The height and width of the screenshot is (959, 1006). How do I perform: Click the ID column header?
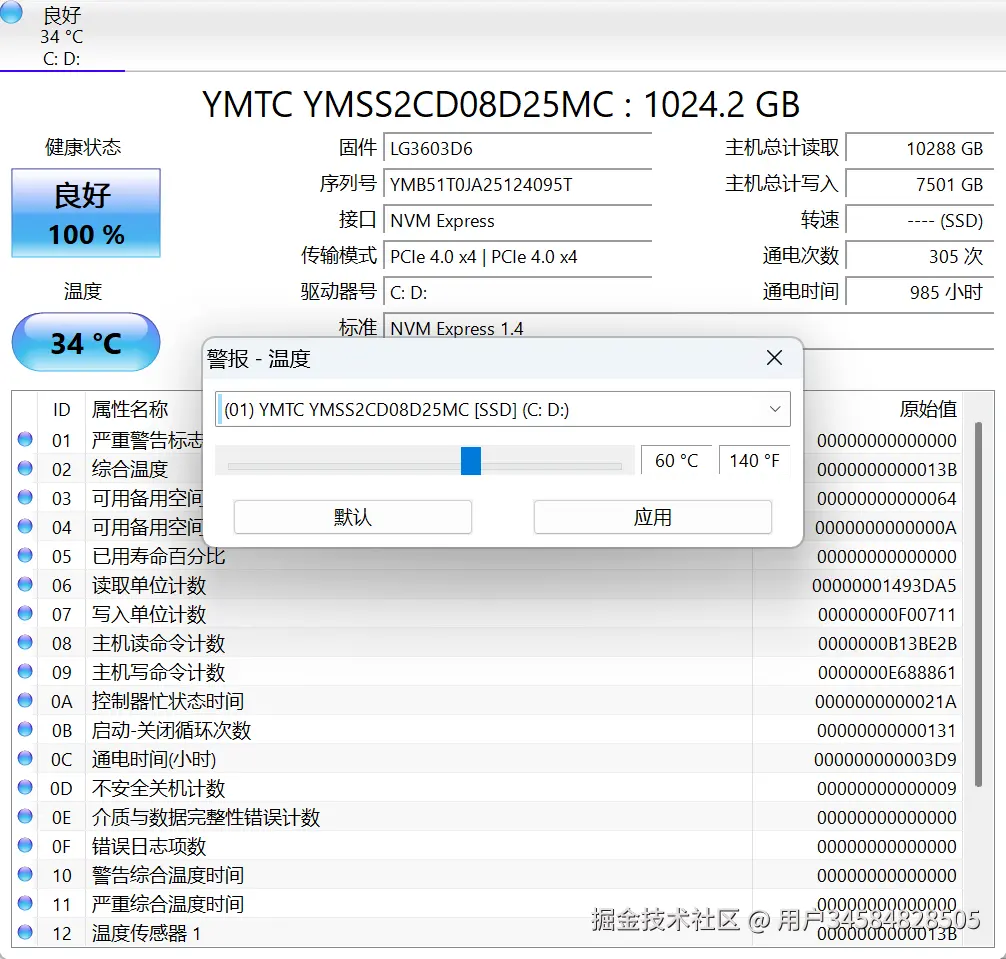[62, 409]
